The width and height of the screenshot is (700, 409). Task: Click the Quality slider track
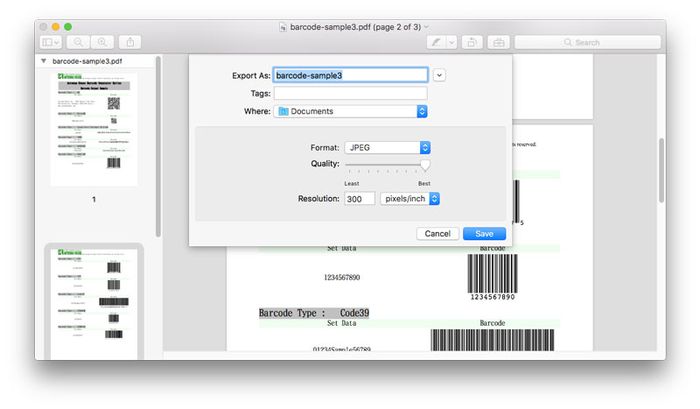point(386,164)
